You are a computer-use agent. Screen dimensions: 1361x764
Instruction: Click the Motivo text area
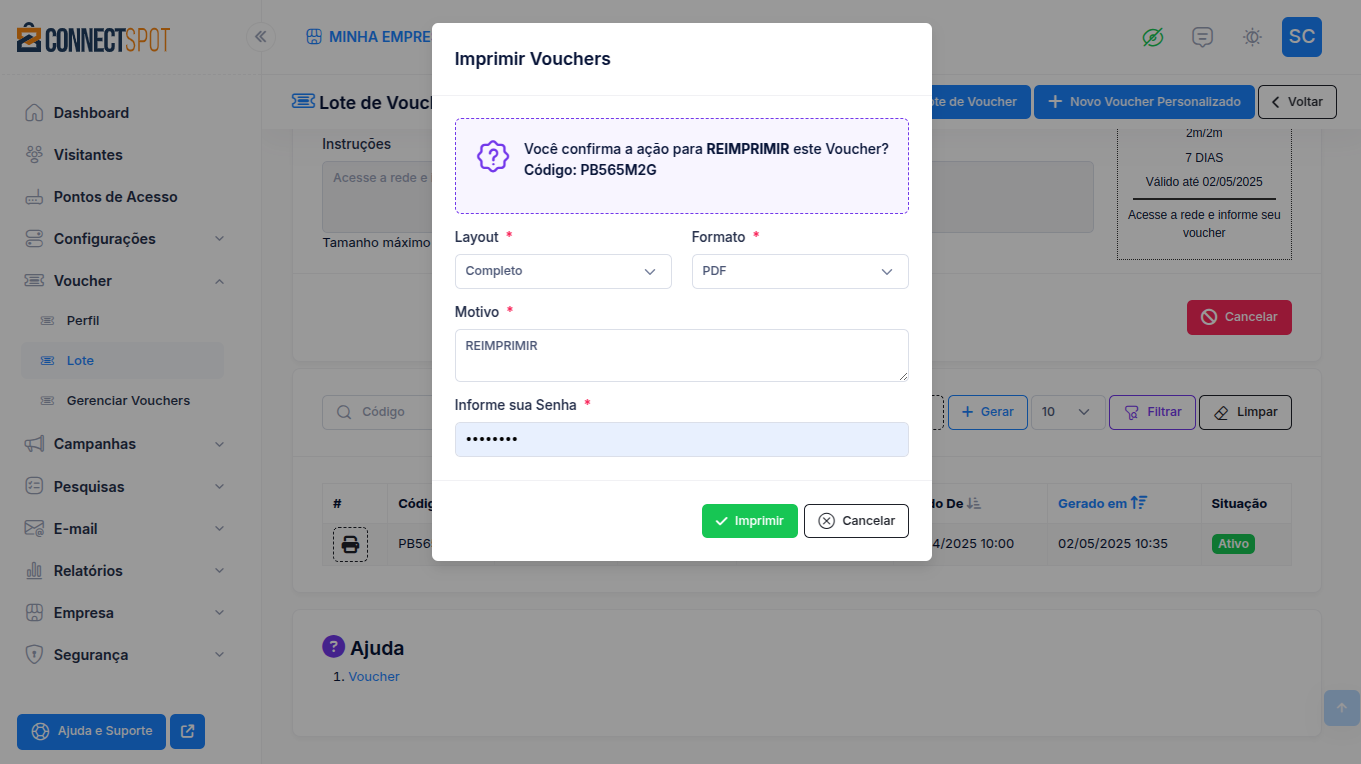[x=681, y=355]
